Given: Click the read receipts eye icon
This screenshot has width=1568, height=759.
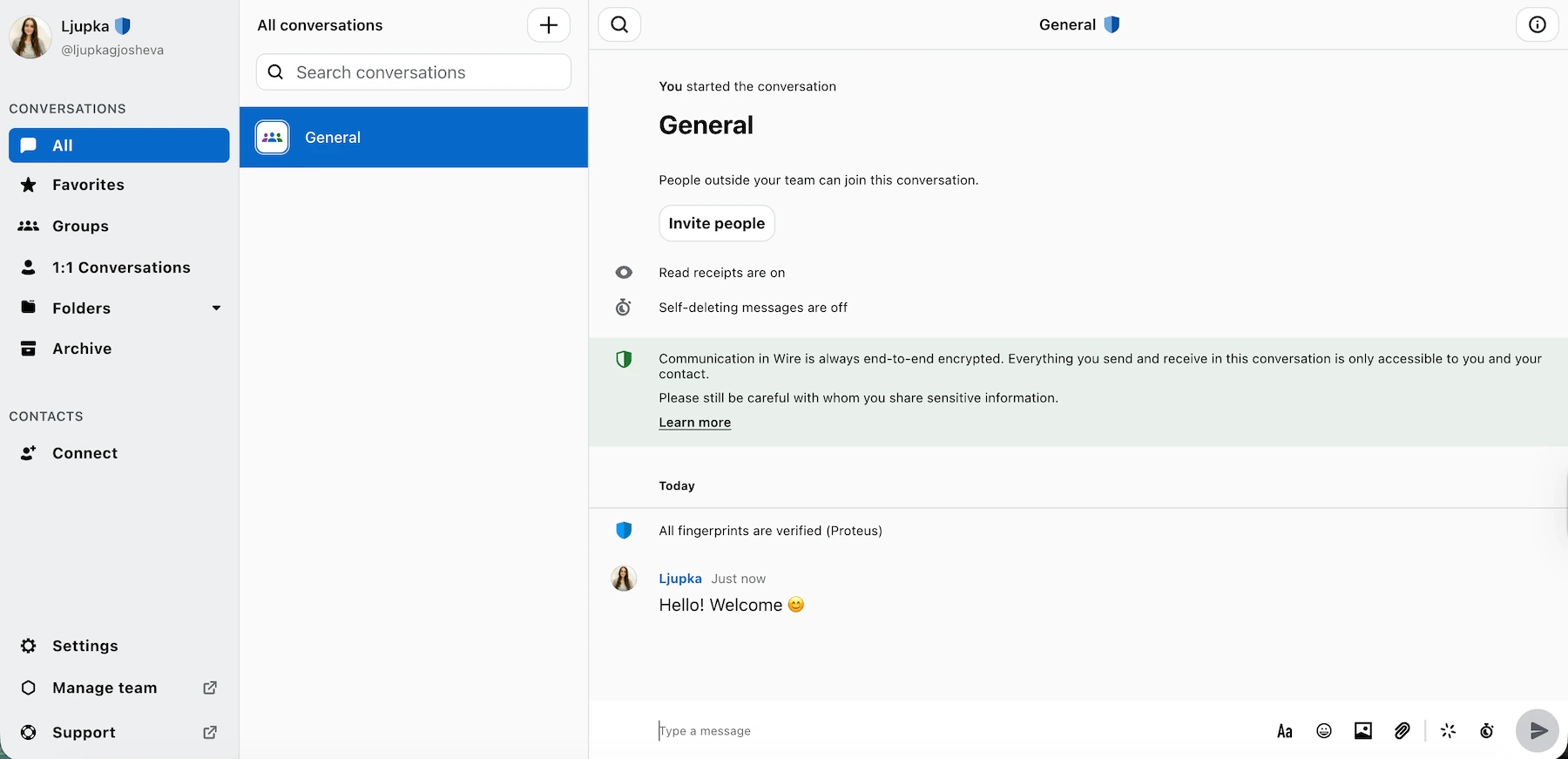Looking at the screenshot, I should (624, 273).
